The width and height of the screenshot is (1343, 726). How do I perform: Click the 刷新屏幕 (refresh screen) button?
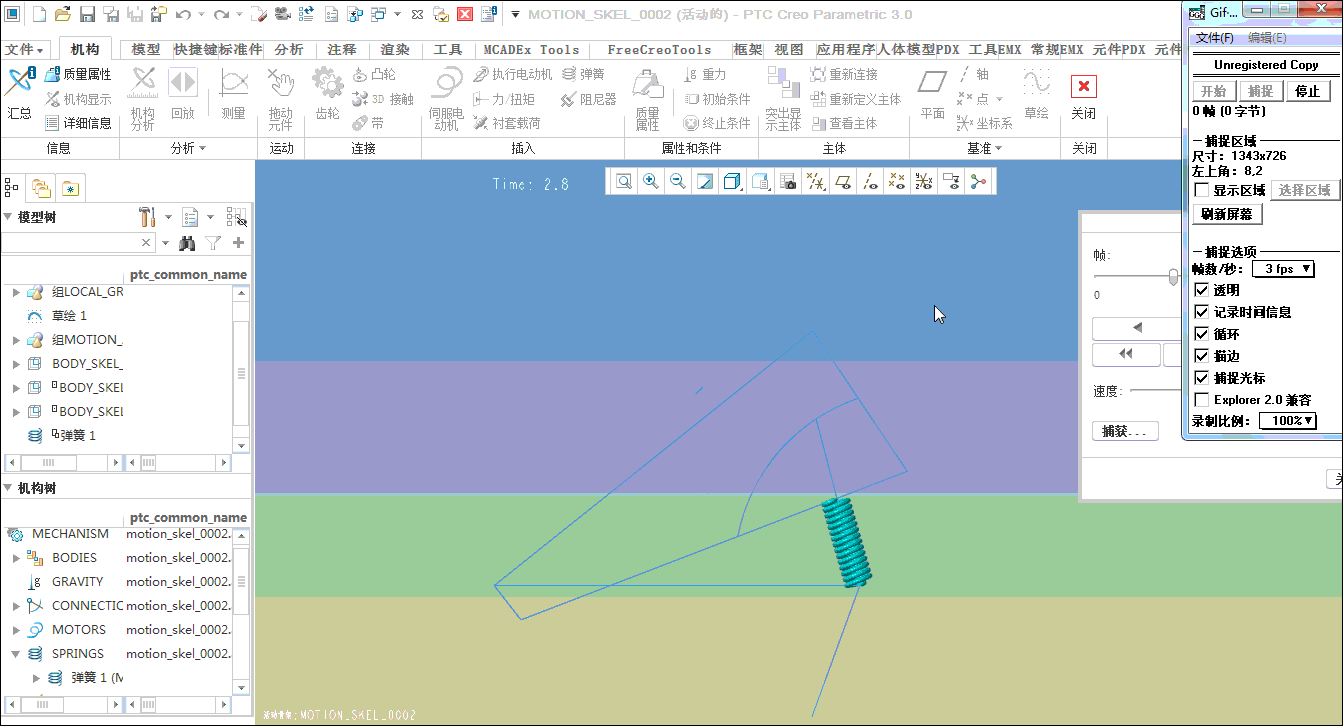(x=1226, y=214)
